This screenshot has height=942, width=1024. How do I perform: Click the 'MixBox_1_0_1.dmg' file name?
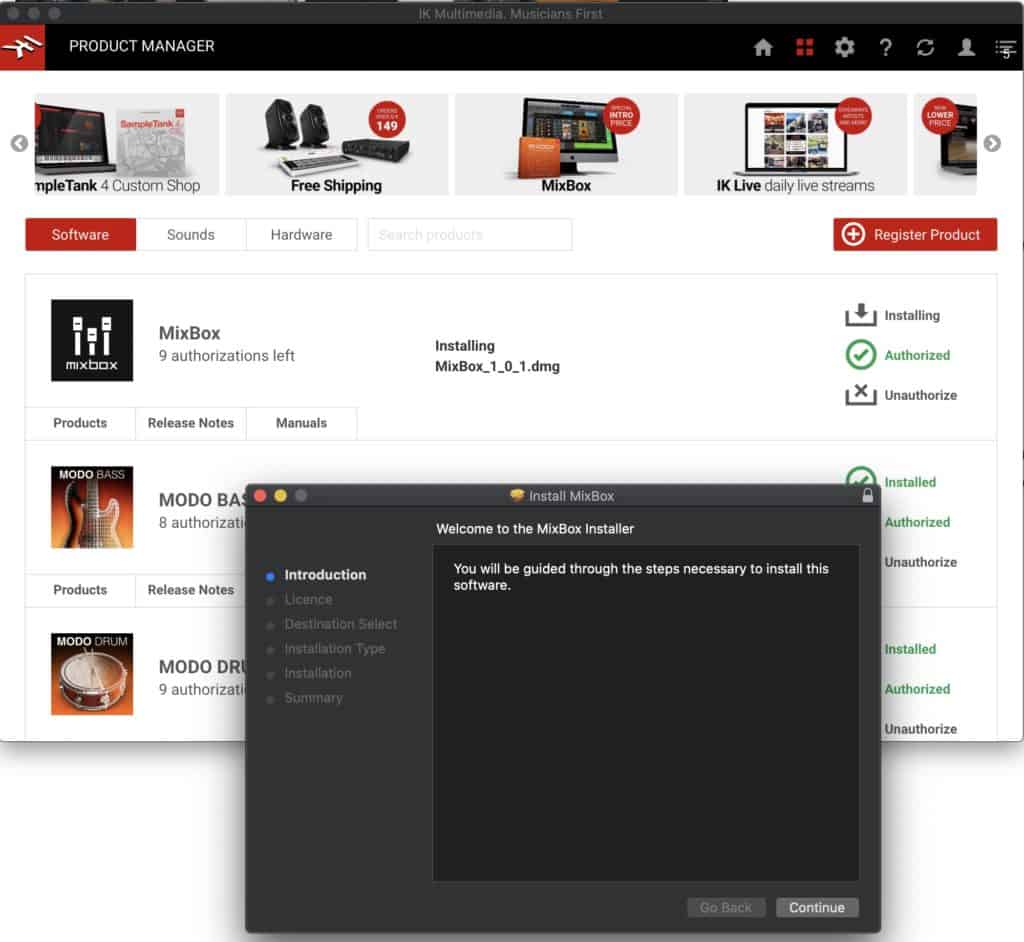[x=498, y=366]
